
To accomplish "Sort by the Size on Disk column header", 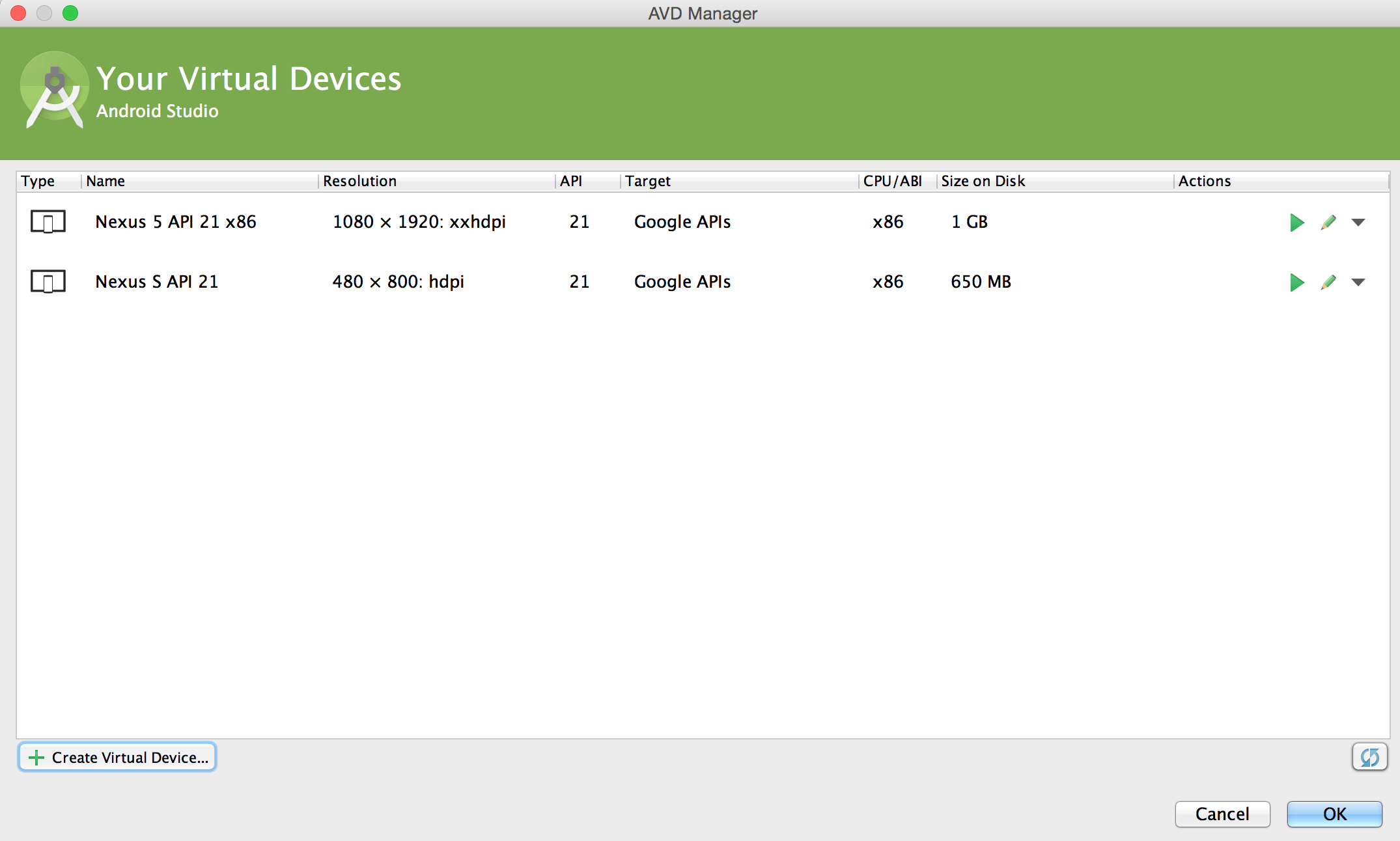I will coord(1056,181).
